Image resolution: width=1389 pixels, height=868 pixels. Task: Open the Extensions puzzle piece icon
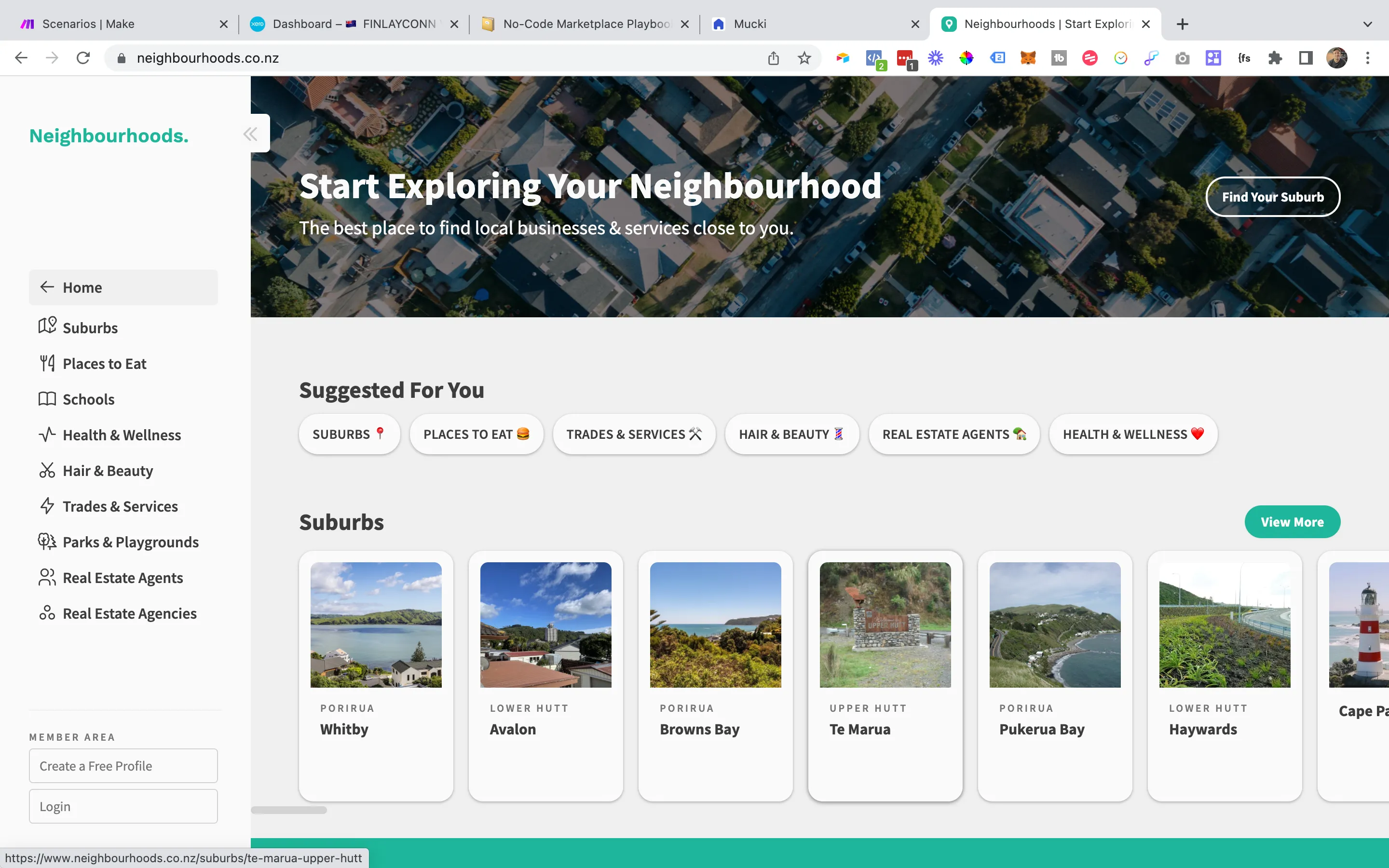click(x=1275, y=58)
